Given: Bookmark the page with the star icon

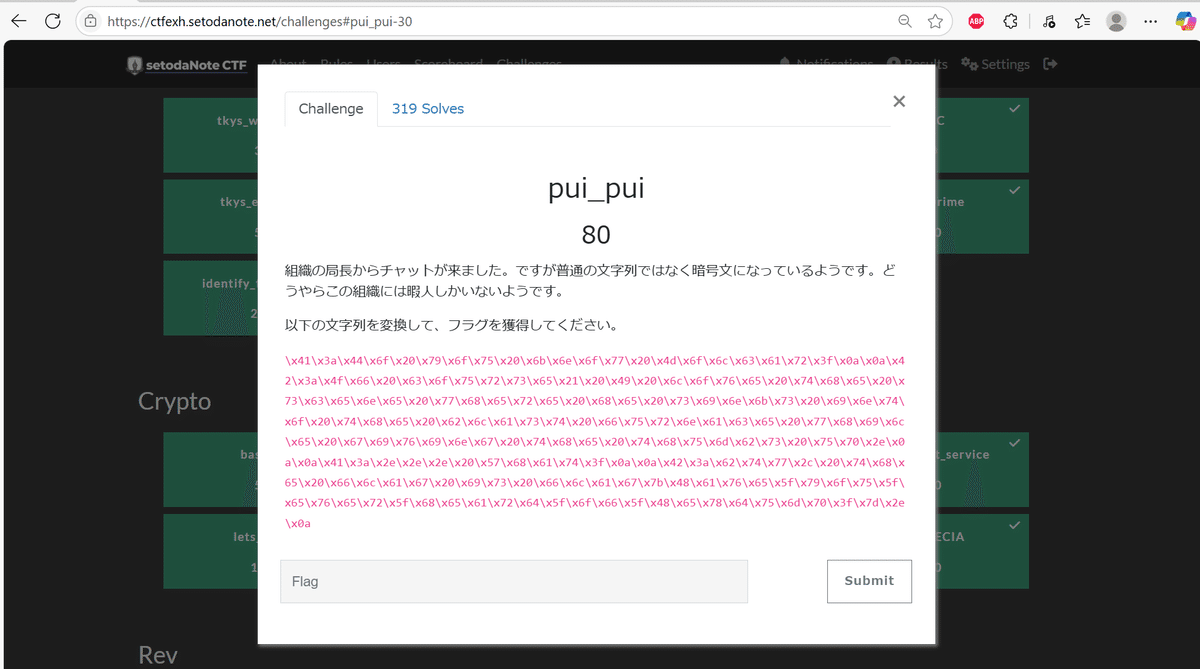Looking at the screenshot, I should pos(937,21).
